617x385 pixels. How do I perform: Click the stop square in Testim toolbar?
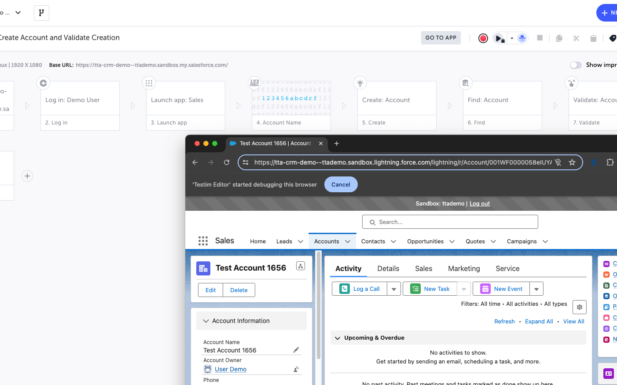pos(540,38)
